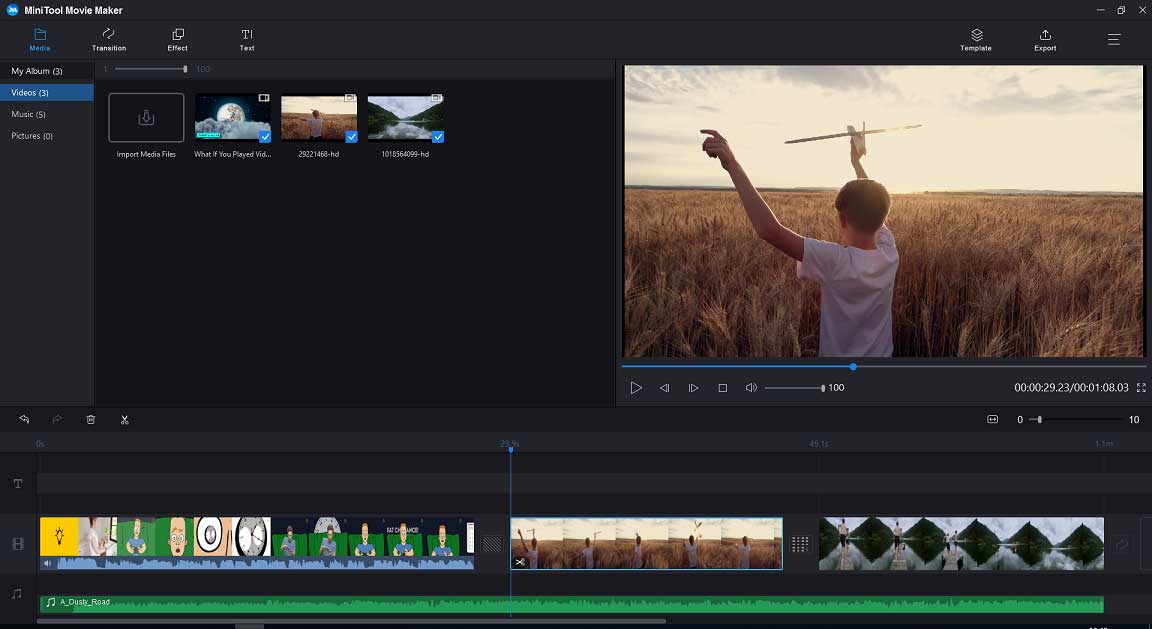Open the hamburger main menu
This screenshot has width=1152, height=629.
tap(1114, 40)
